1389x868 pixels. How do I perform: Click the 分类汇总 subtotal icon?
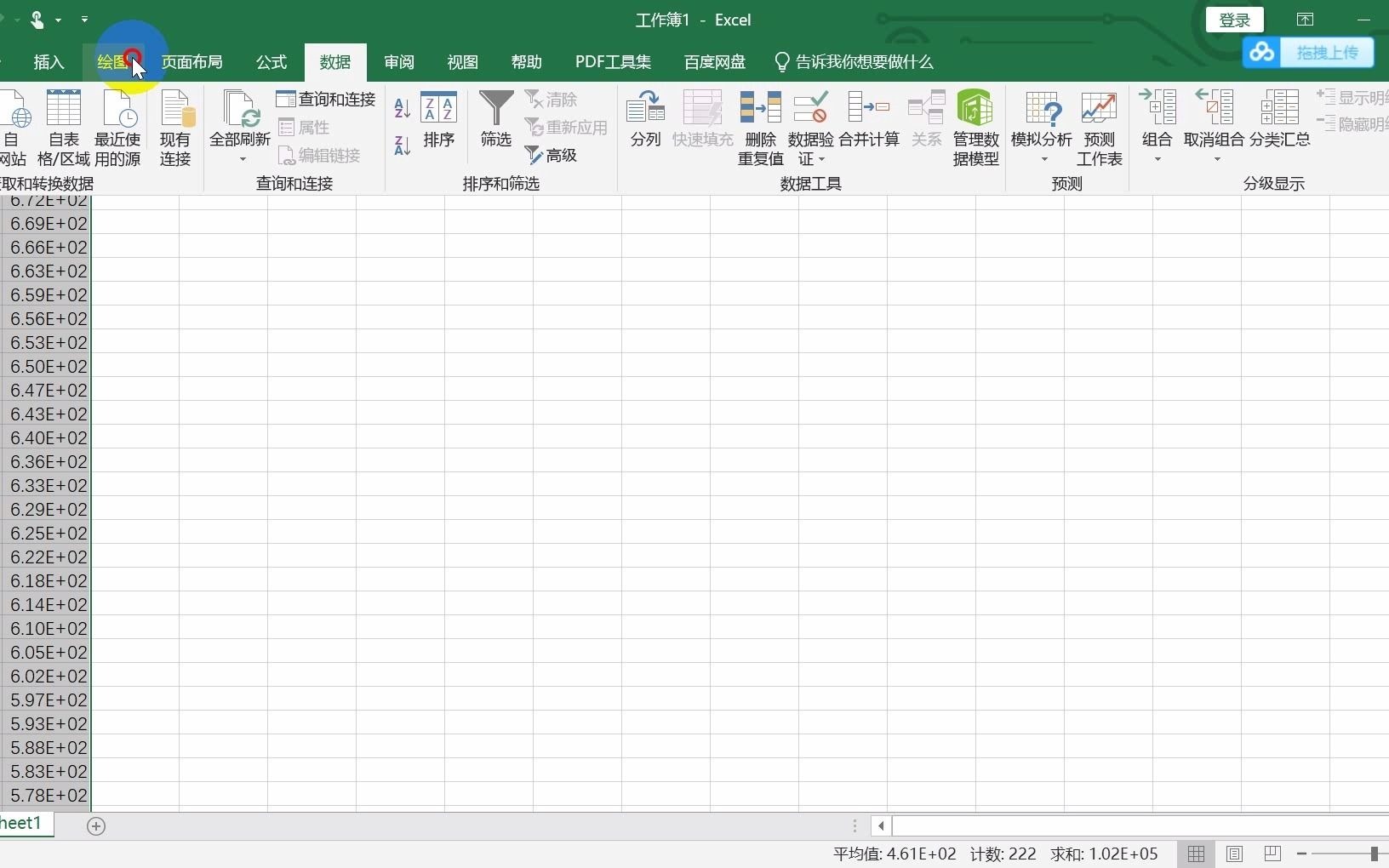click(1280, 120)
